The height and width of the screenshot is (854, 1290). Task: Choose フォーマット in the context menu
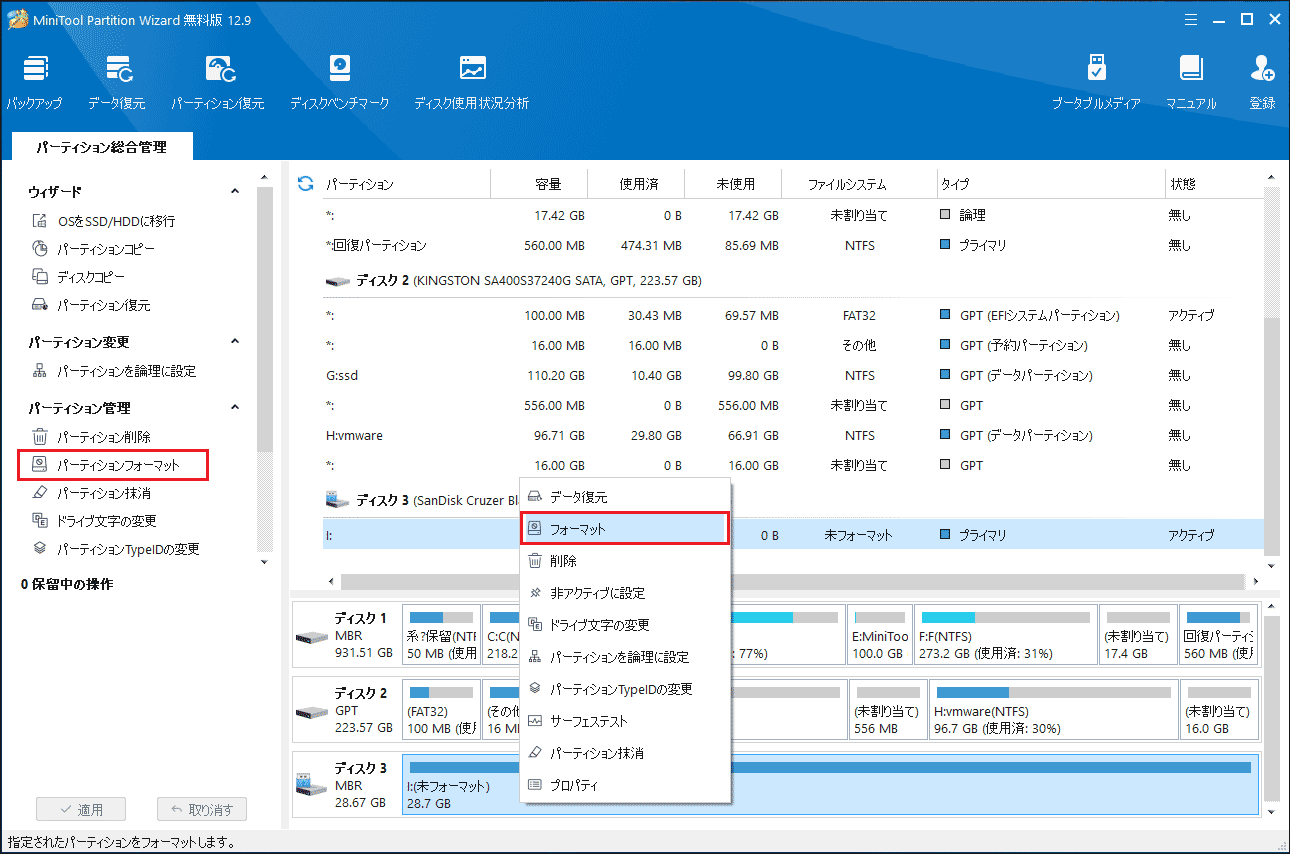click(625, 529)
